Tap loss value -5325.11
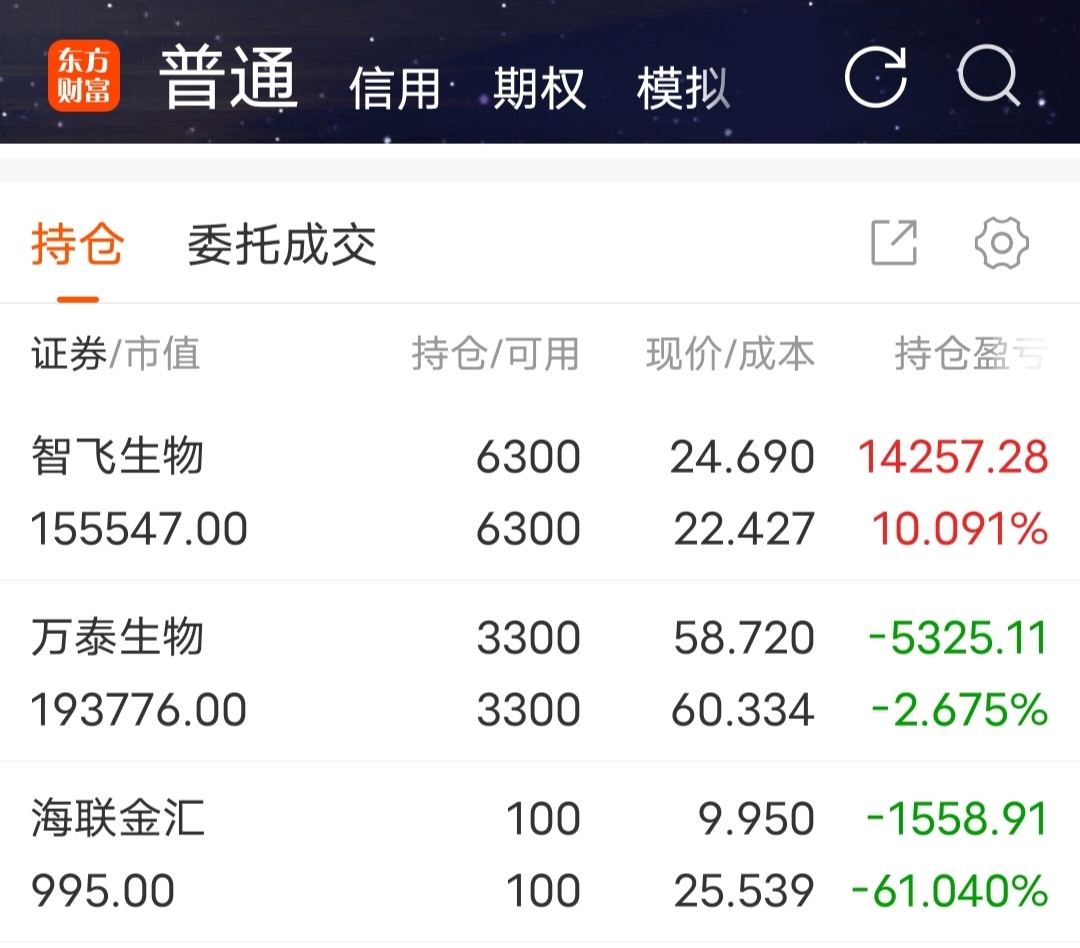 [958, 638]
